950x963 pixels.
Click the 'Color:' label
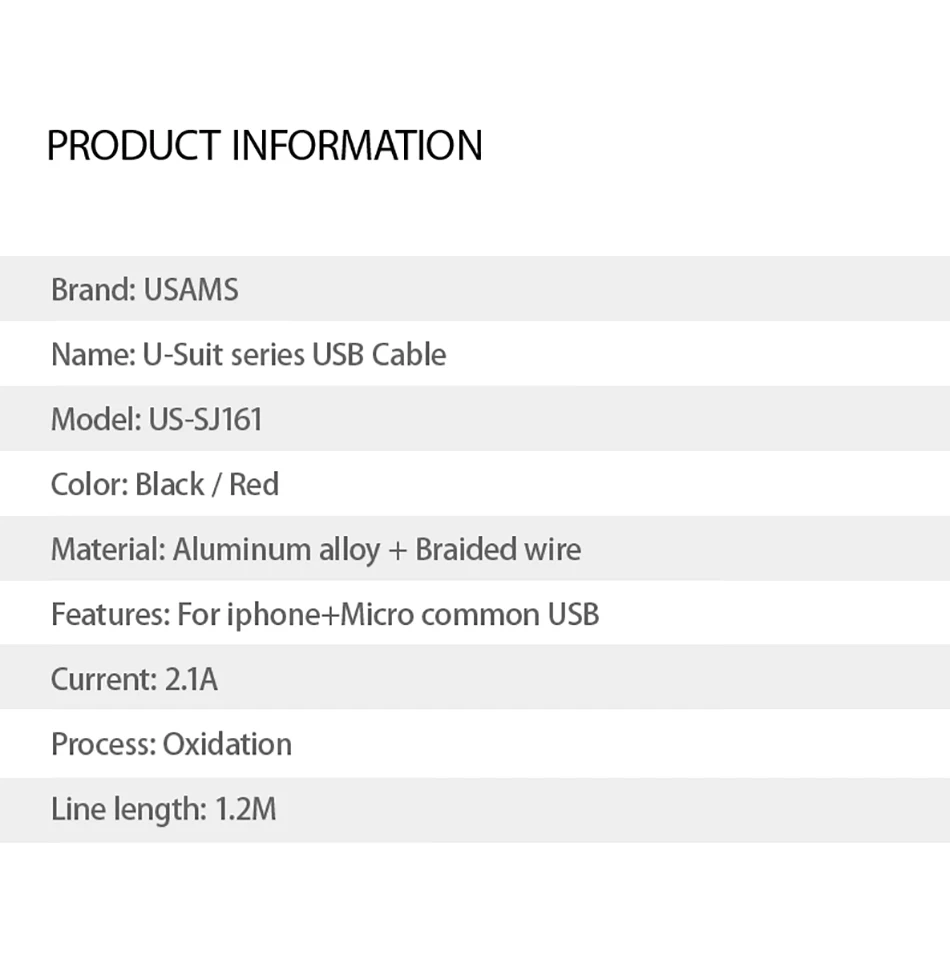coord(89,484)
